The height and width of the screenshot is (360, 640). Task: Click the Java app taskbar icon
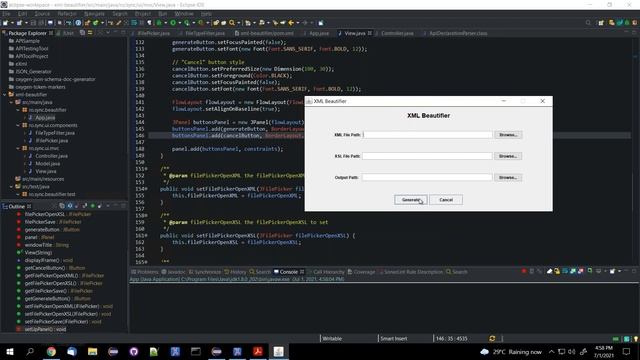tap(278, 351)
